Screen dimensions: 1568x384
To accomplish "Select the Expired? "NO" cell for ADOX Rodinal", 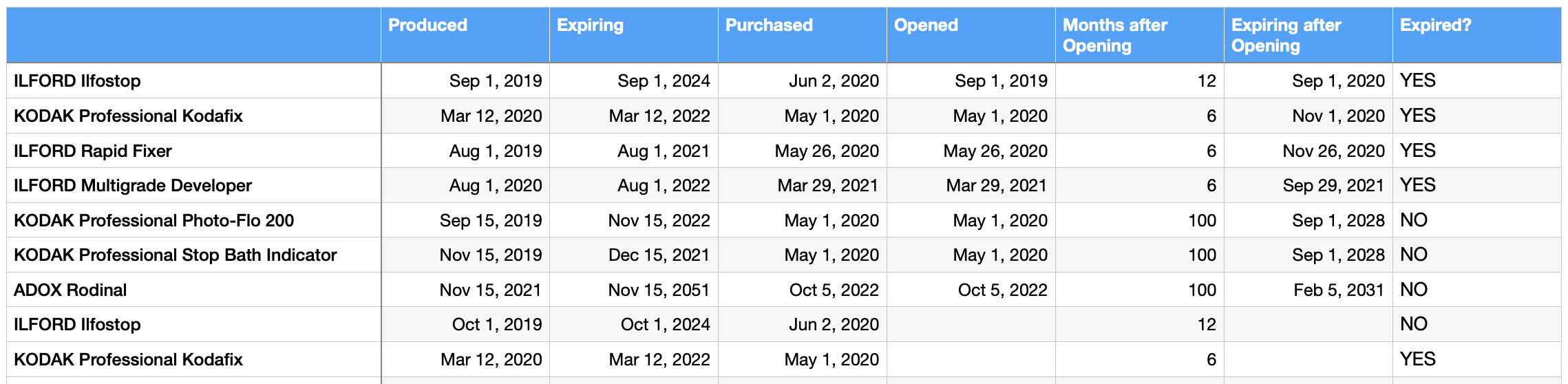I will 1414,290.
